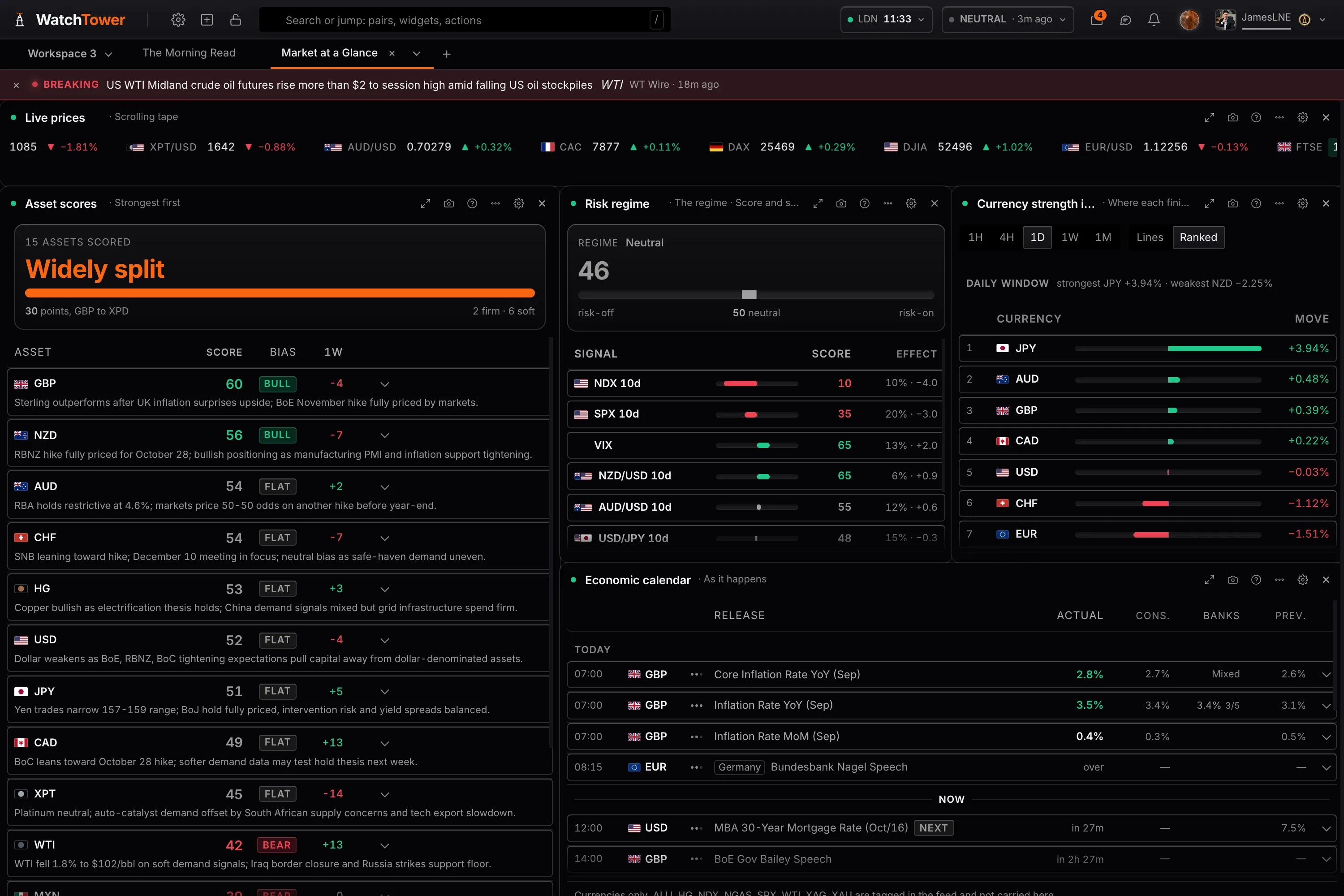
Task: Expand the Risk regime widget
Action: (818, 203)
